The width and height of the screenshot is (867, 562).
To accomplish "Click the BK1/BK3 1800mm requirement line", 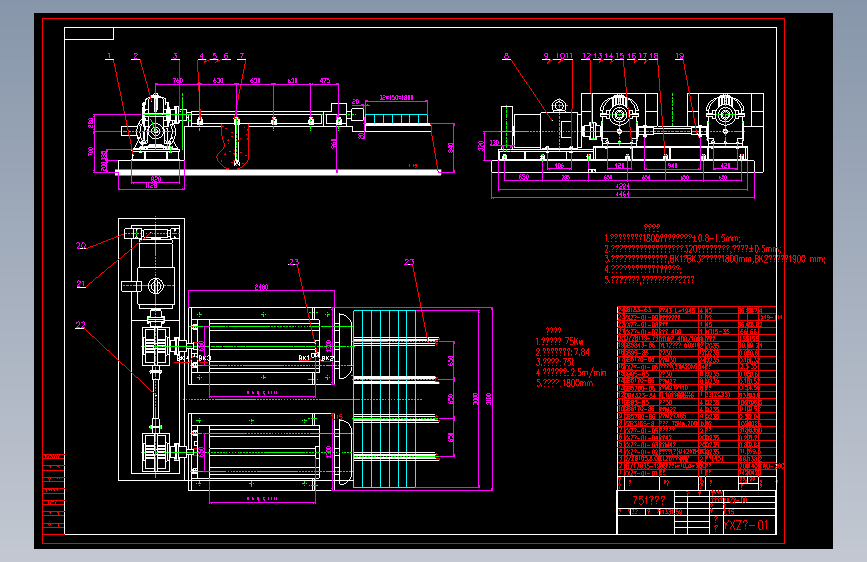I will point(715,259).
